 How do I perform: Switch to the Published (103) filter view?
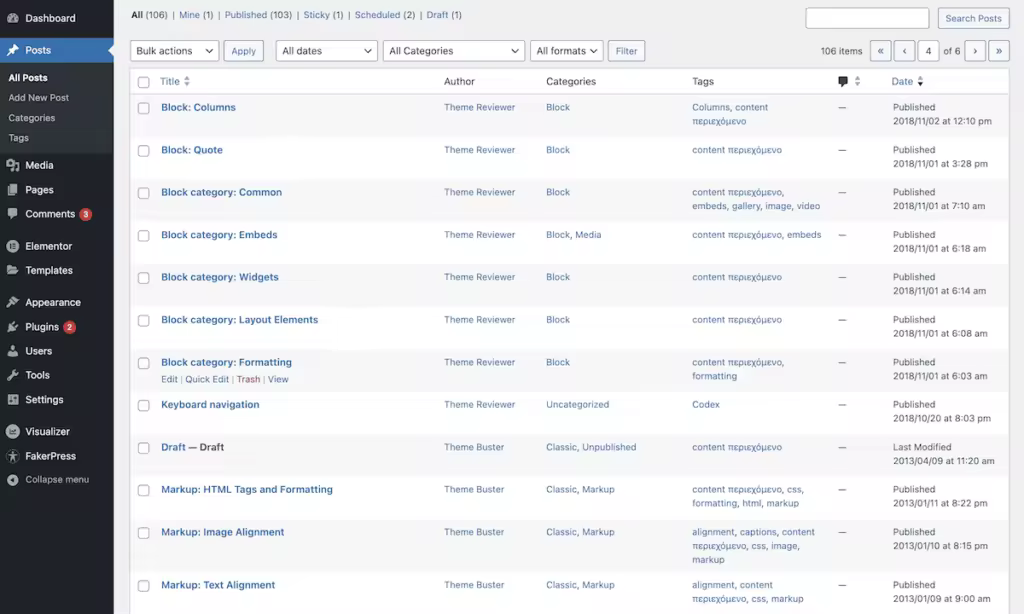click(258, 15)
